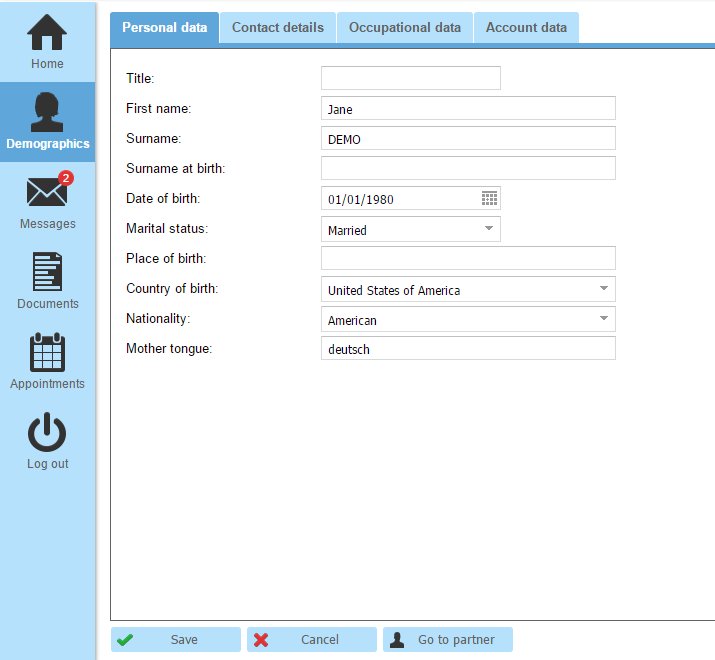
Task: Click United States of America in Country of birth
Action: coord(394,291)
